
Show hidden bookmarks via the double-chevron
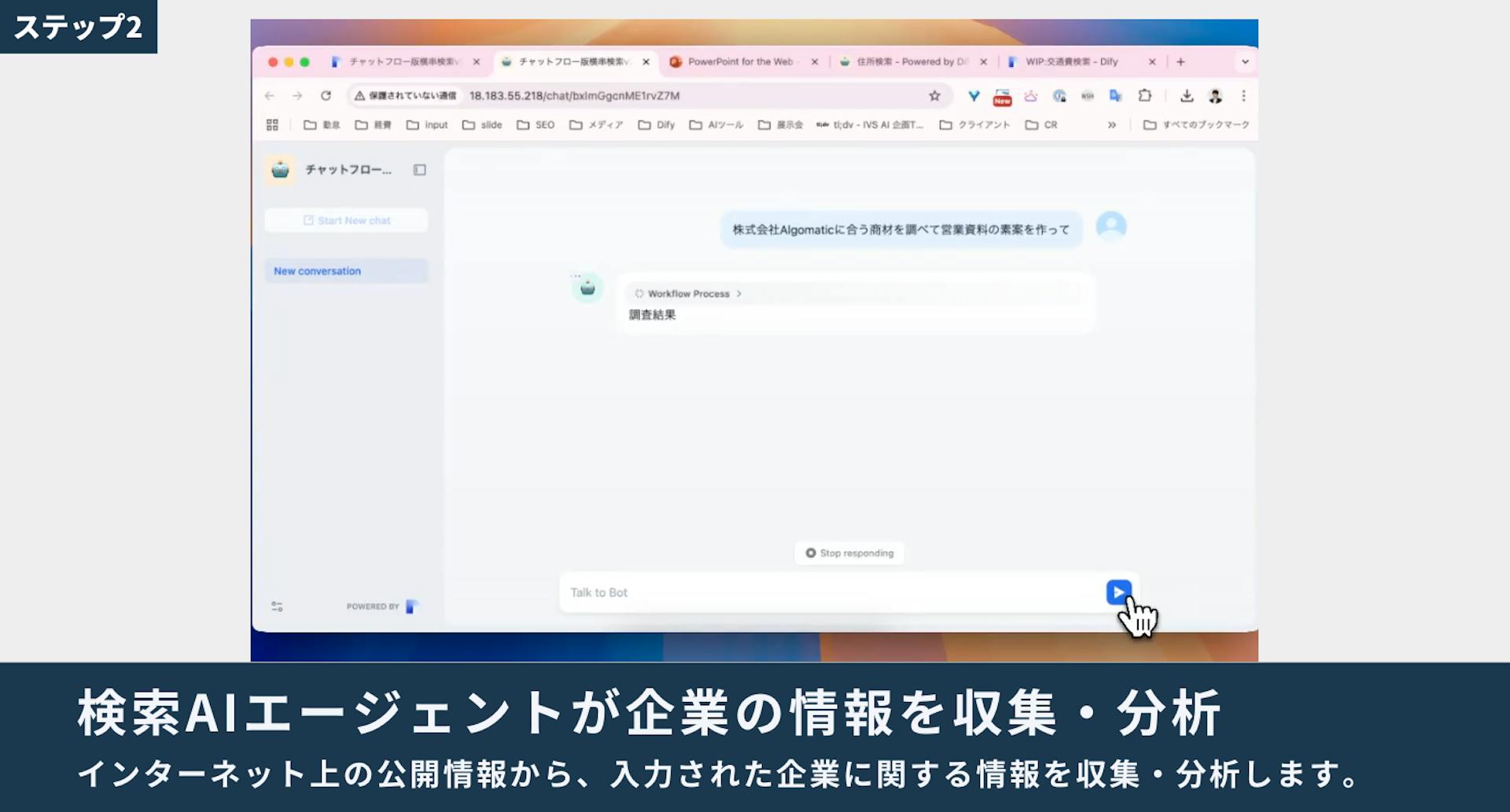1112,124
